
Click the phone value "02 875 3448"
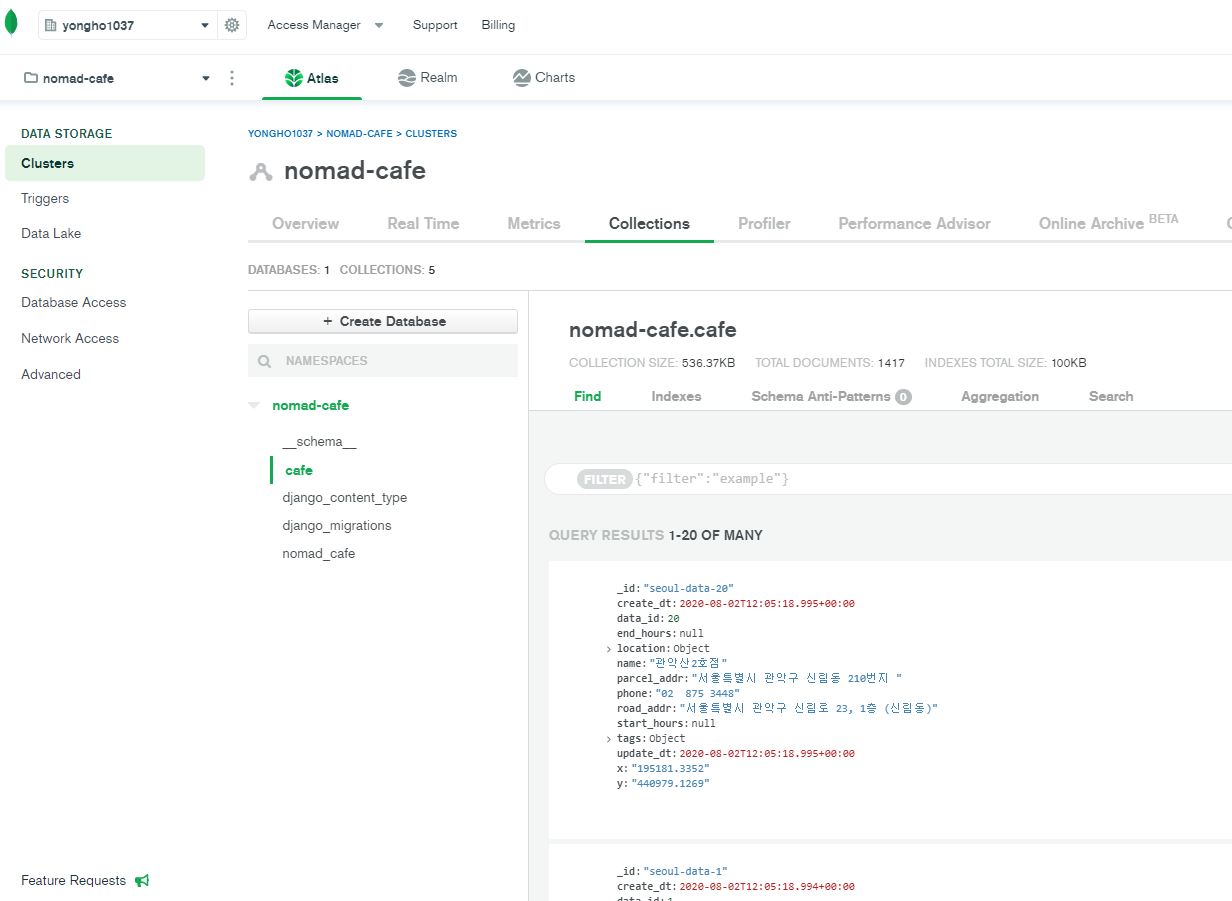(x=698, y=693)
